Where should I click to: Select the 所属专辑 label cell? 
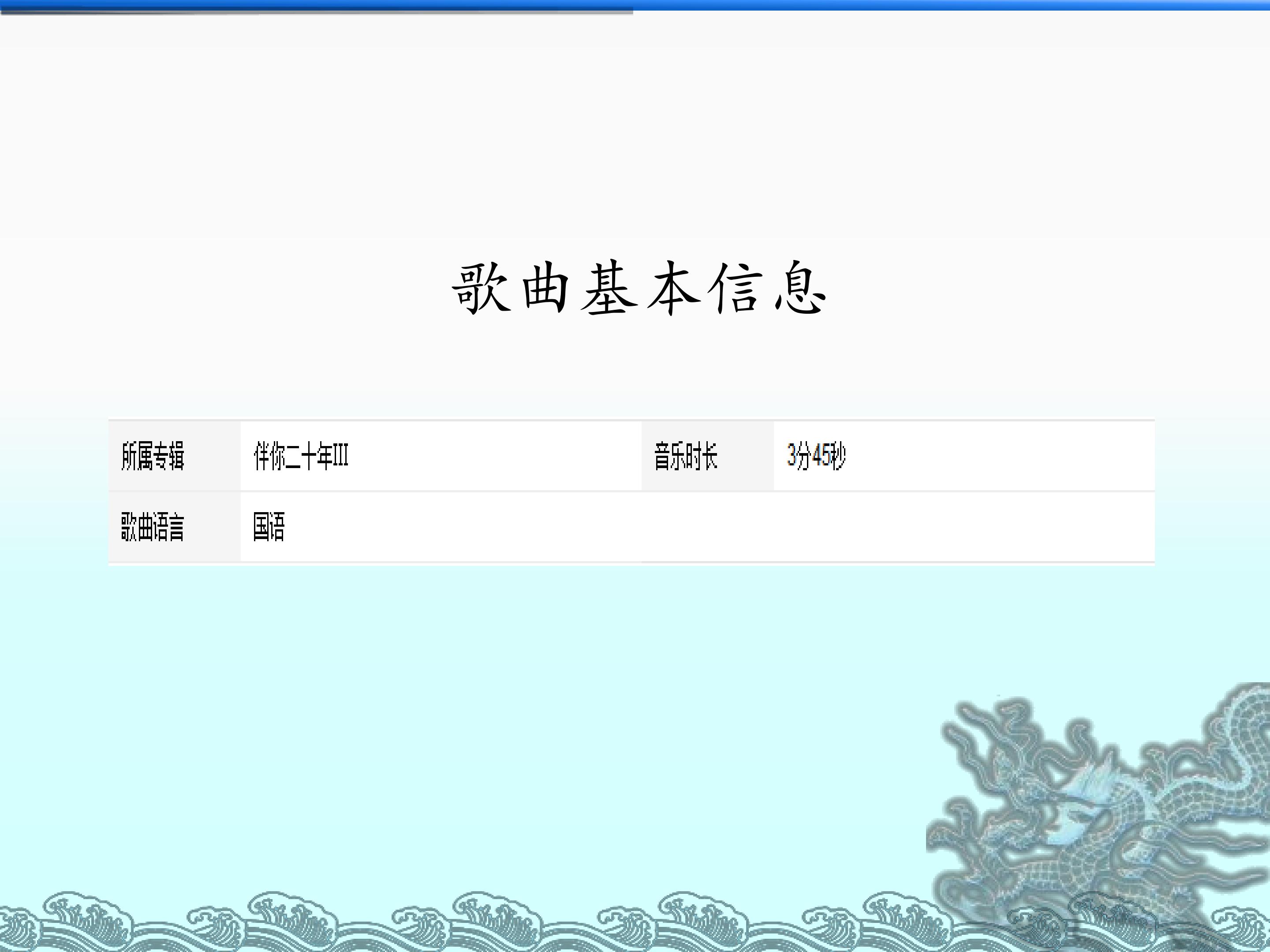pos(175,456)
